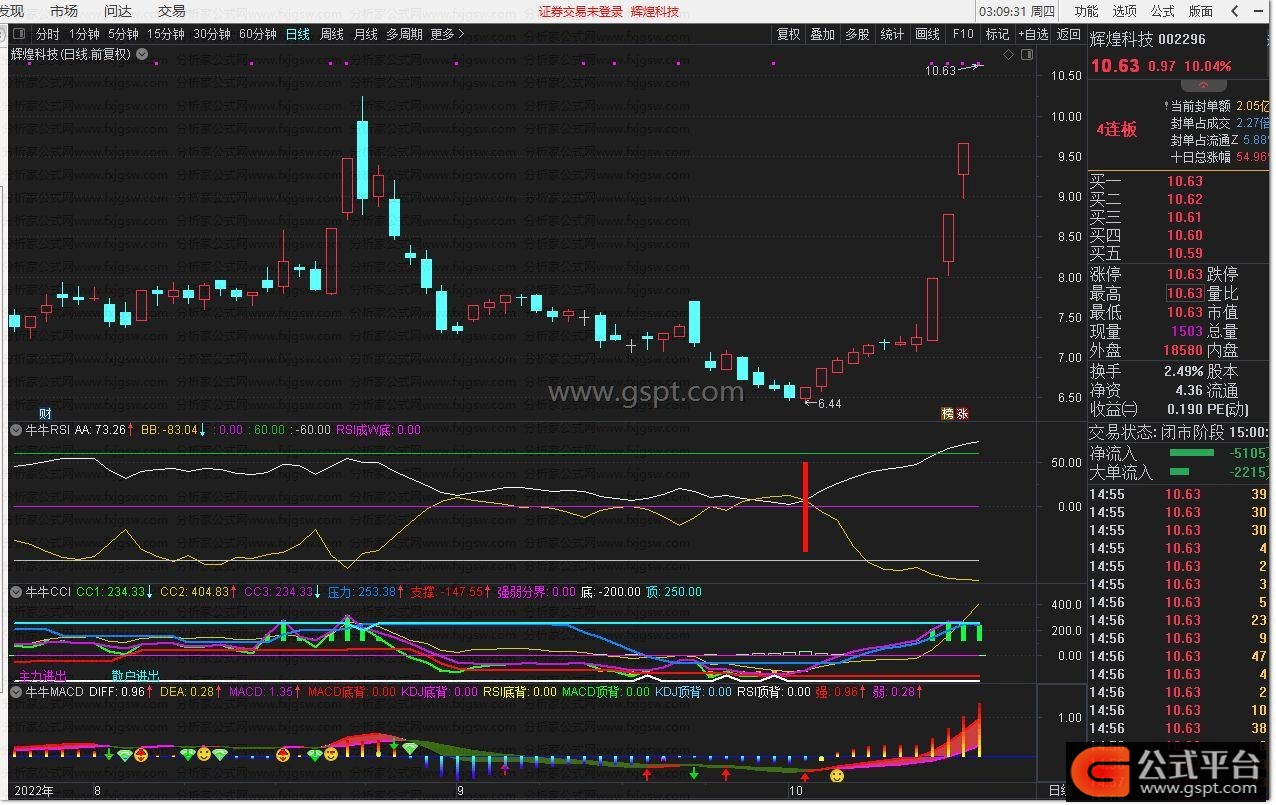
Task: Click the 返回 button in chart toolbar
Action: tap(1069, 34)
